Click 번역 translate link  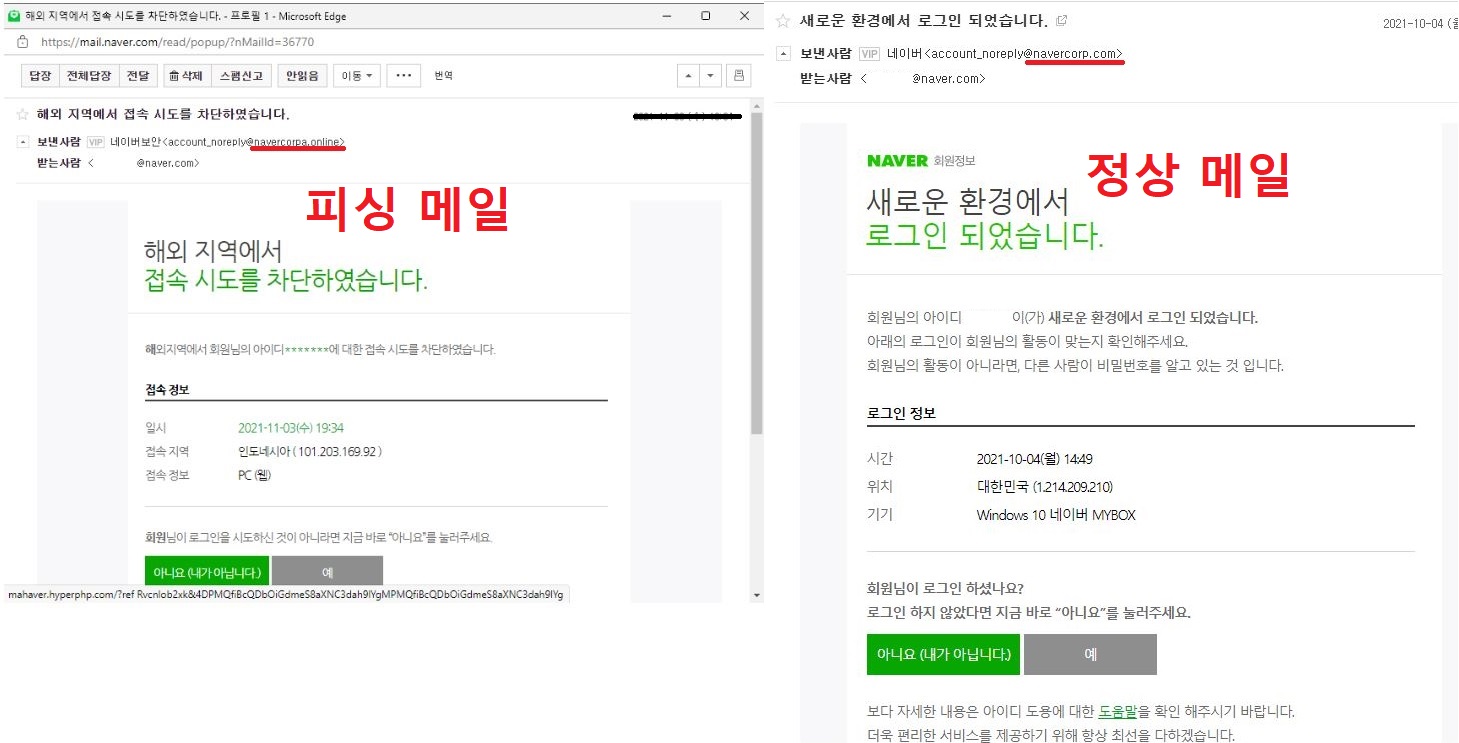(x=443, y=76)
